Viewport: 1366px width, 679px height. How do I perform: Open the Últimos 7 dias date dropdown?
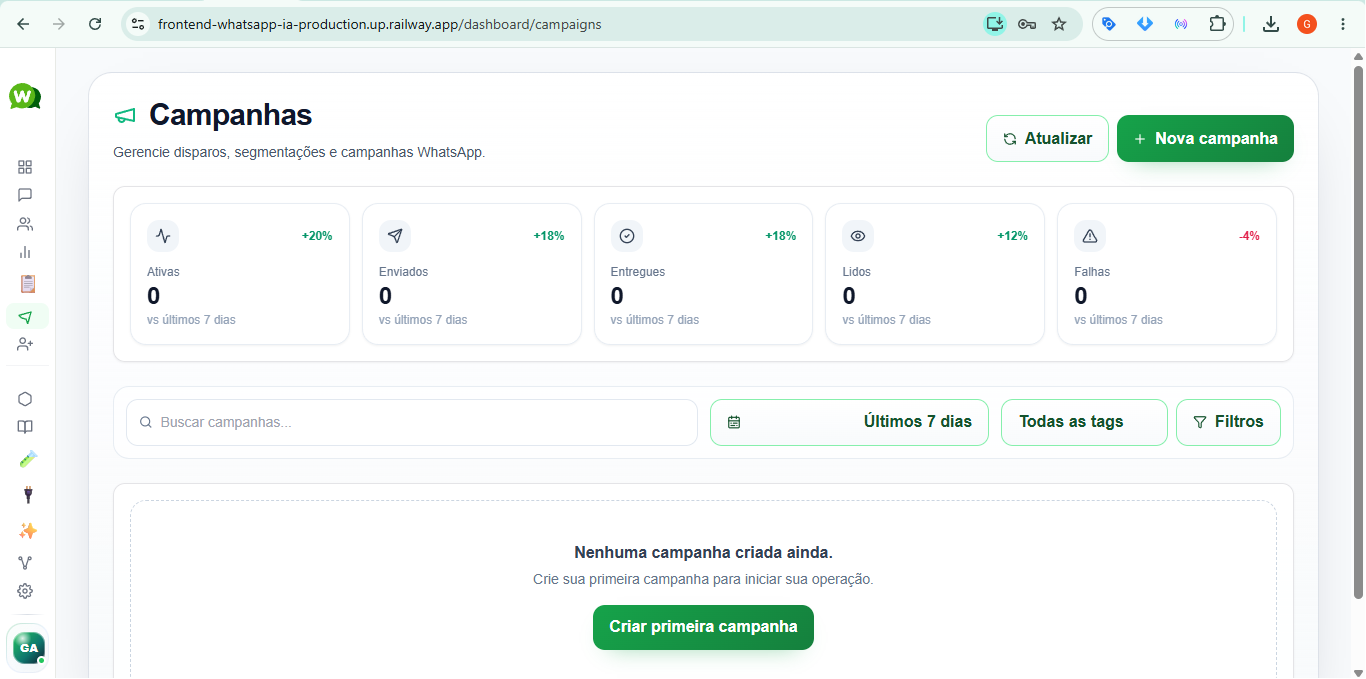849,422
